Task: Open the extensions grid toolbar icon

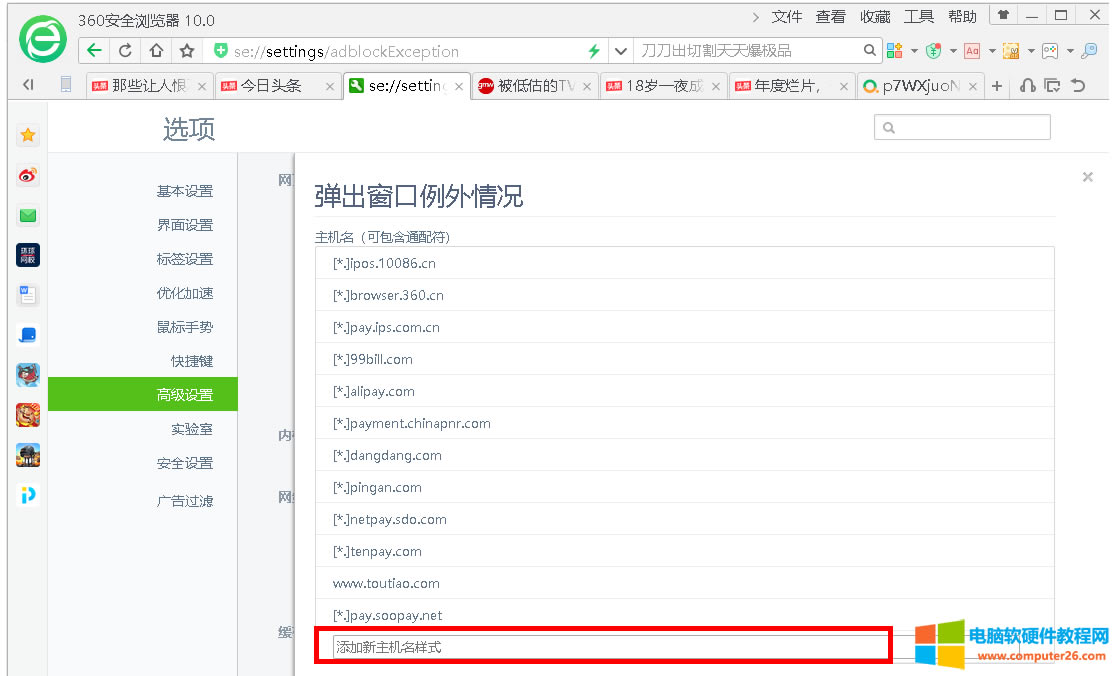Action: (895, 50)
